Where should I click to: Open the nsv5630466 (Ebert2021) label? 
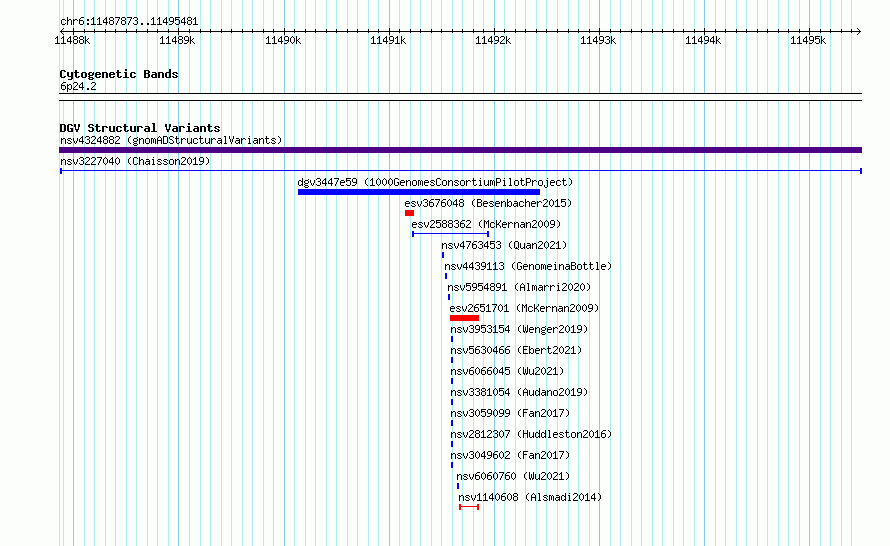tap(517, 350)
